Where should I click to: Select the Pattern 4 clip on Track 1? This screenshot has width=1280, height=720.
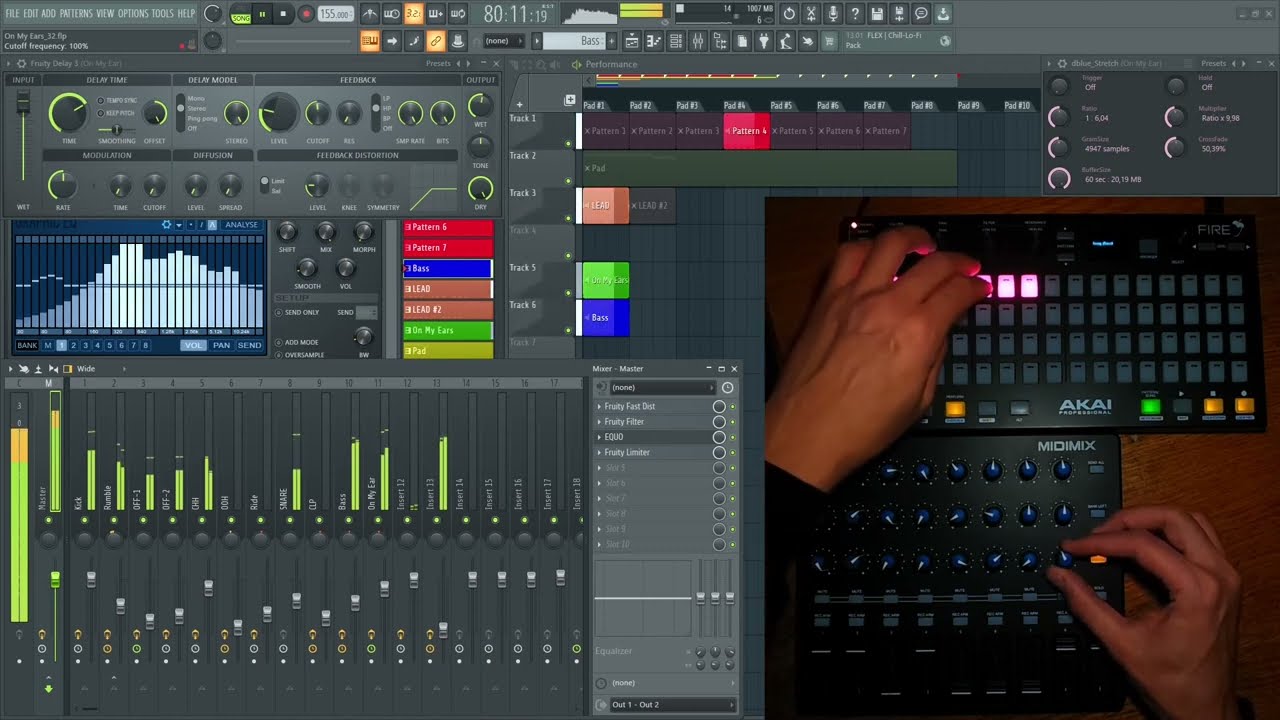click(x=746, y=131)
